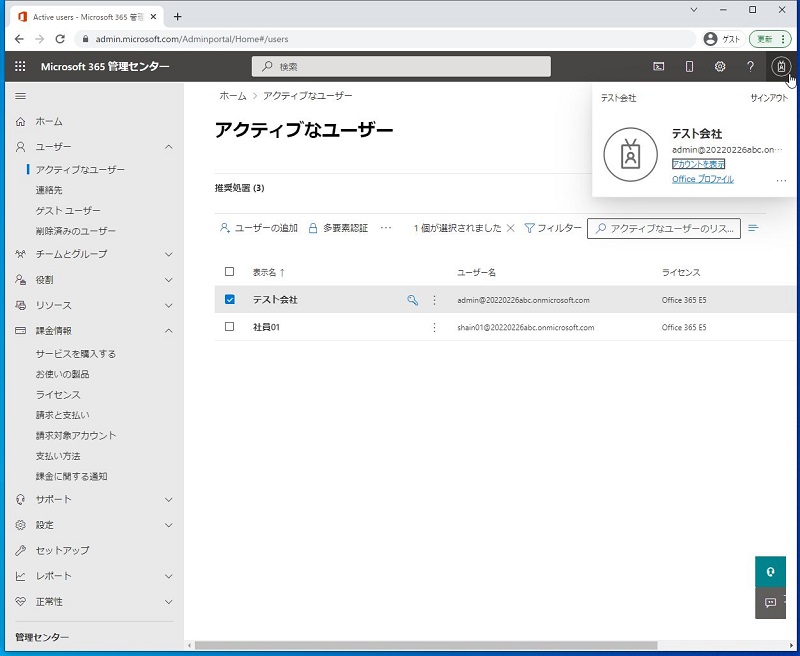Screen dimensions: 800x656
Task: Click the ユーザー名 column header
Action: [x=476, y=272]
